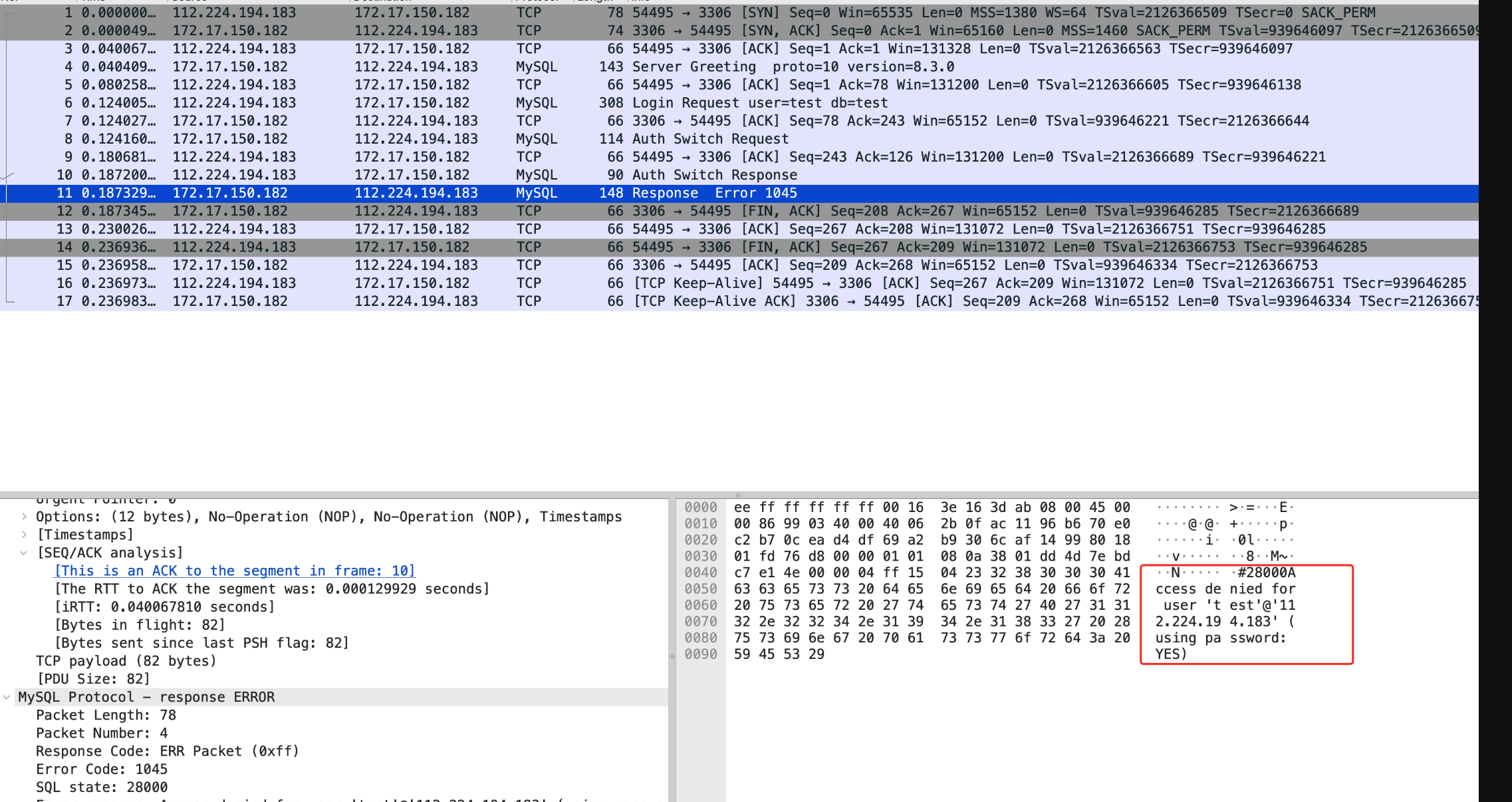Click Bytes sent since last PSH flag line
Viewport: 1512px width, 802px height.
point(202,642)
